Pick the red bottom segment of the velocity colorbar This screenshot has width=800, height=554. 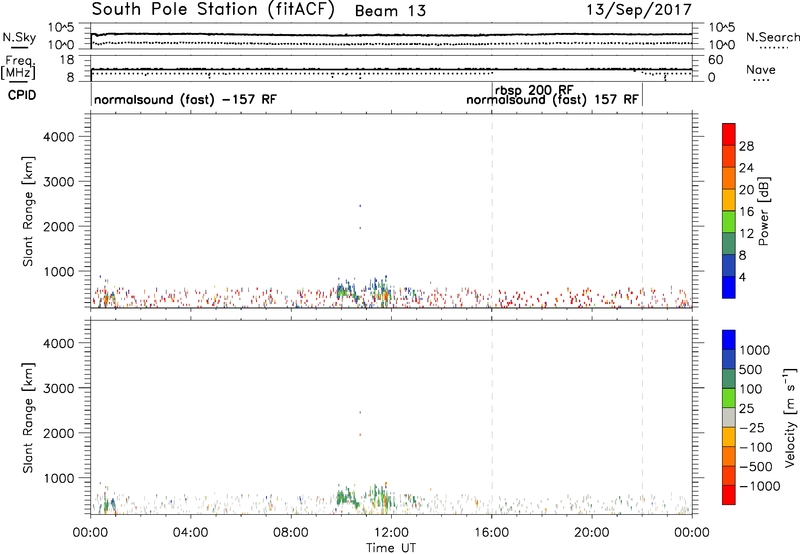pyautogui.click(x=729, y=495)
